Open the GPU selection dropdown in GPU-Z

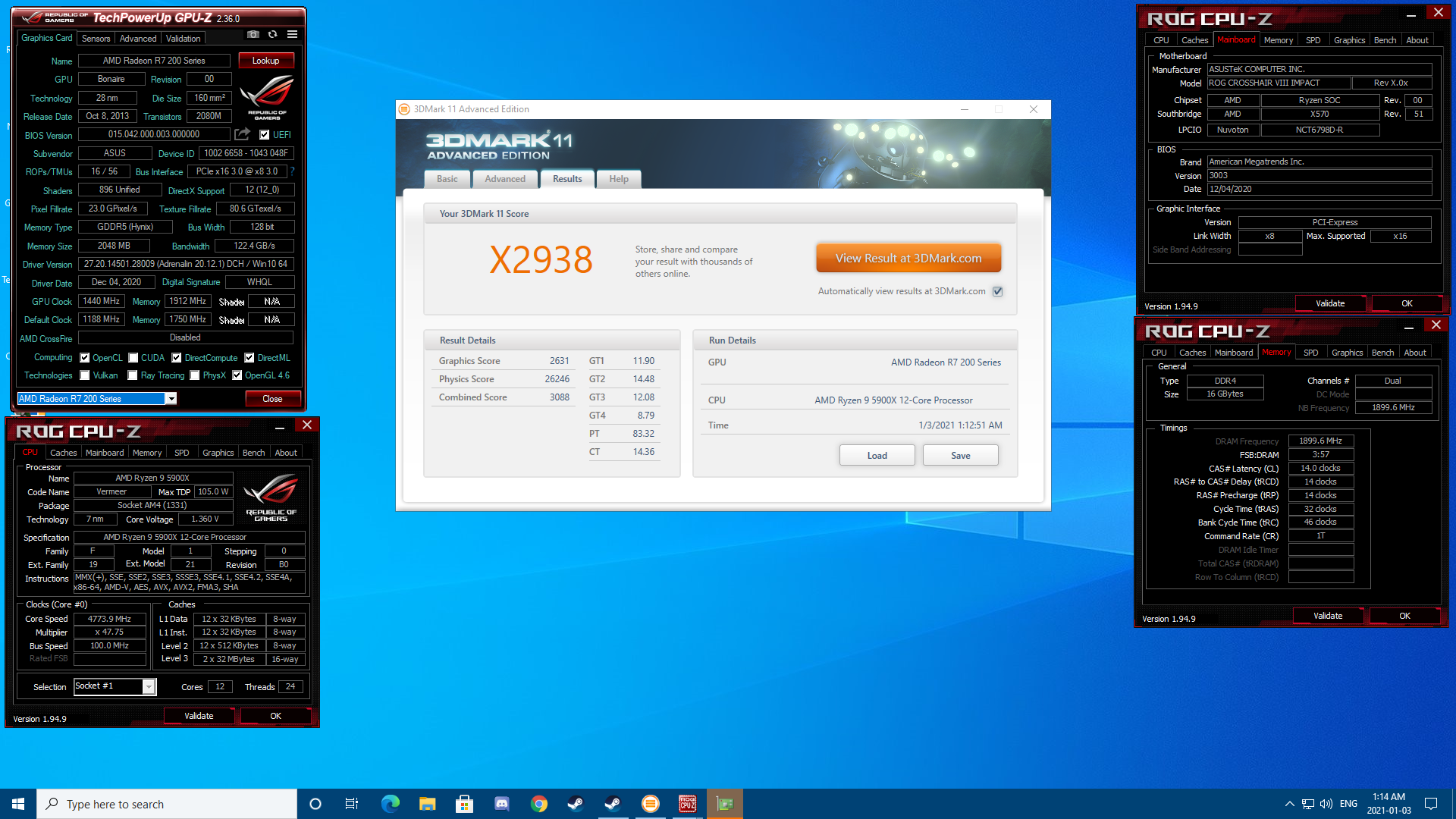171,399
